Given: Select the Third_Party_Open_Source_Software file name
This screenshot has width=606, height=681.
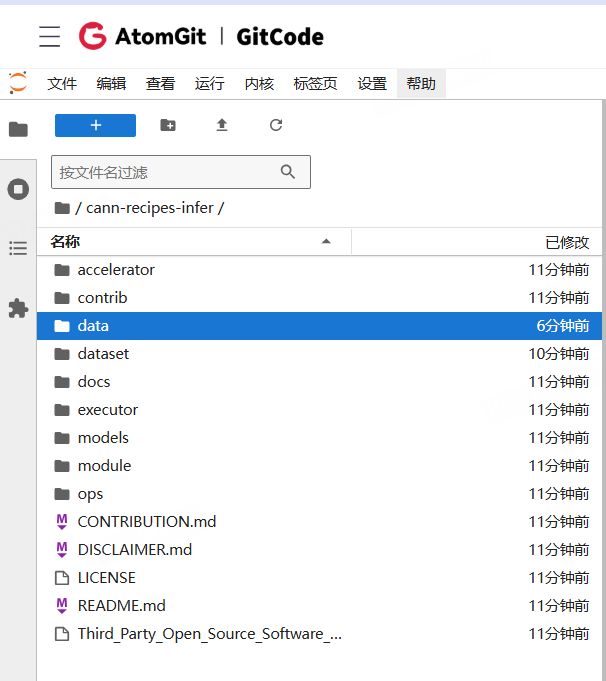Looking at the screenshot, I should point(210,634).
